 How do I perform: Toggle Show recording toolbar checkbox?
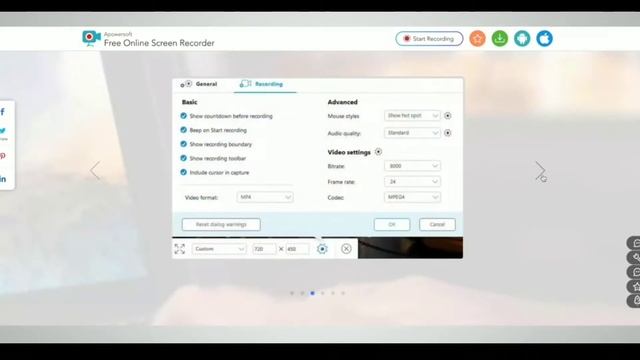[x=184, y=158]
